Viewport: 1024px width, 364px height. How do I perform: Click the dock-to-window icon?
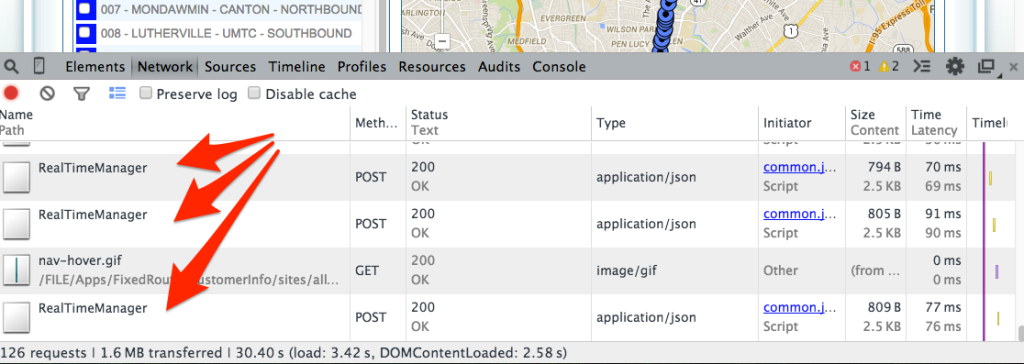[985, 67]
